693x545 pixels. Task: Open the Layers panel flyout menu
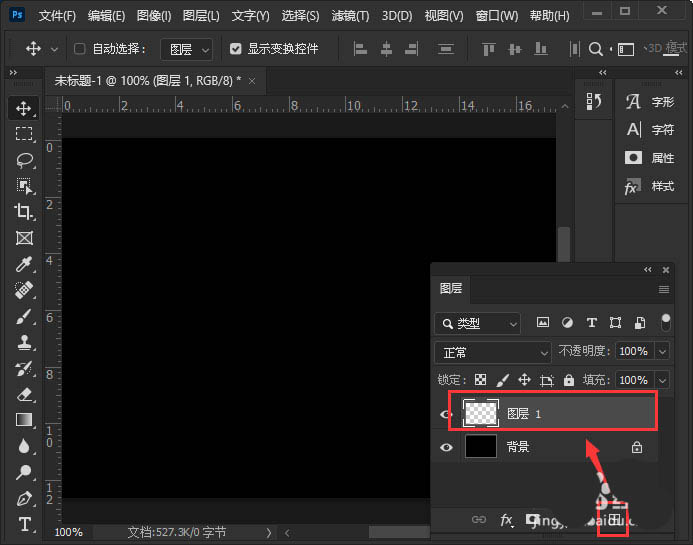(663, 290)
